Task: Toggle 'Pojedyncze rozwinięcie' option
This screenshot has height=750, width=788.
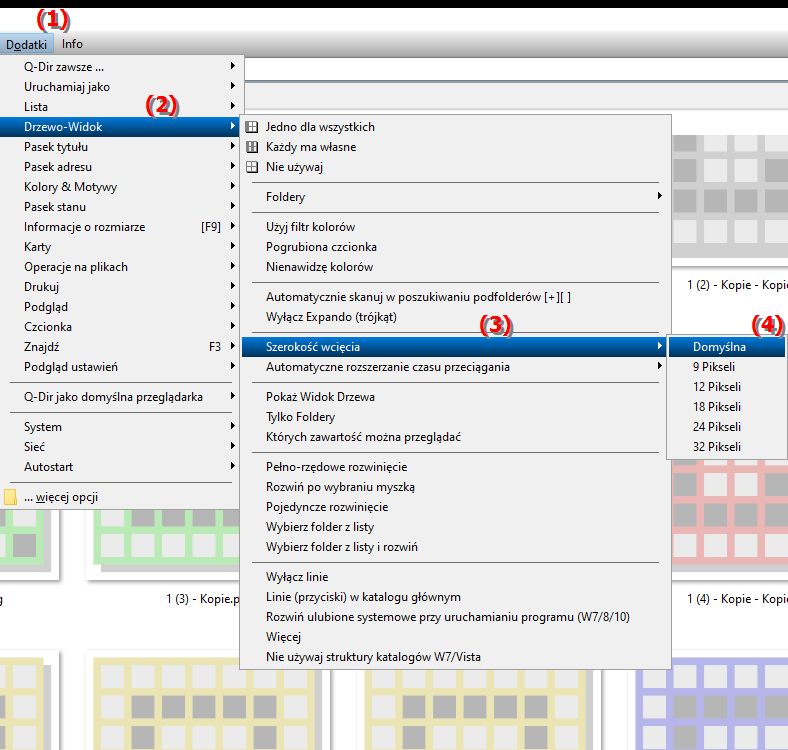Action: pyautogui.click(x=456, y=507)
